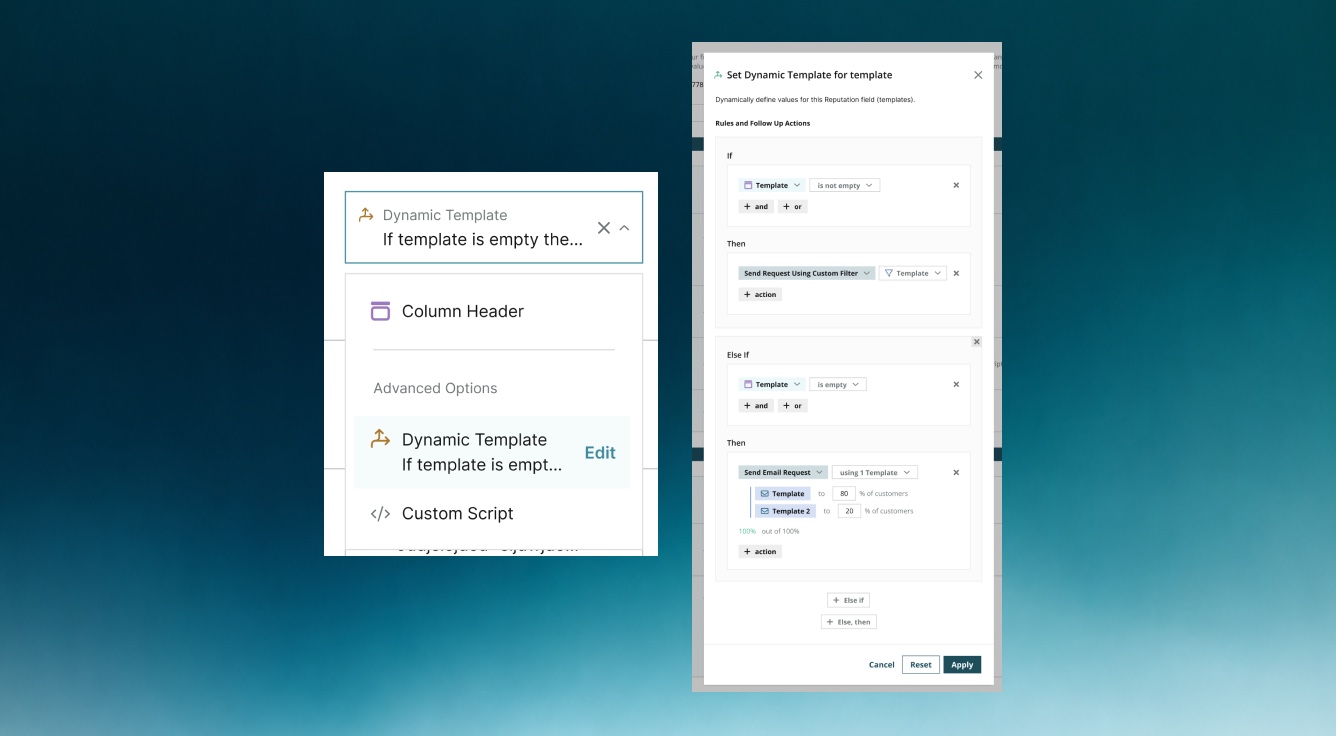Click the '+ Else if' button
The height and width of the screenshot is (736, 1336).
[x=848, y=600]
